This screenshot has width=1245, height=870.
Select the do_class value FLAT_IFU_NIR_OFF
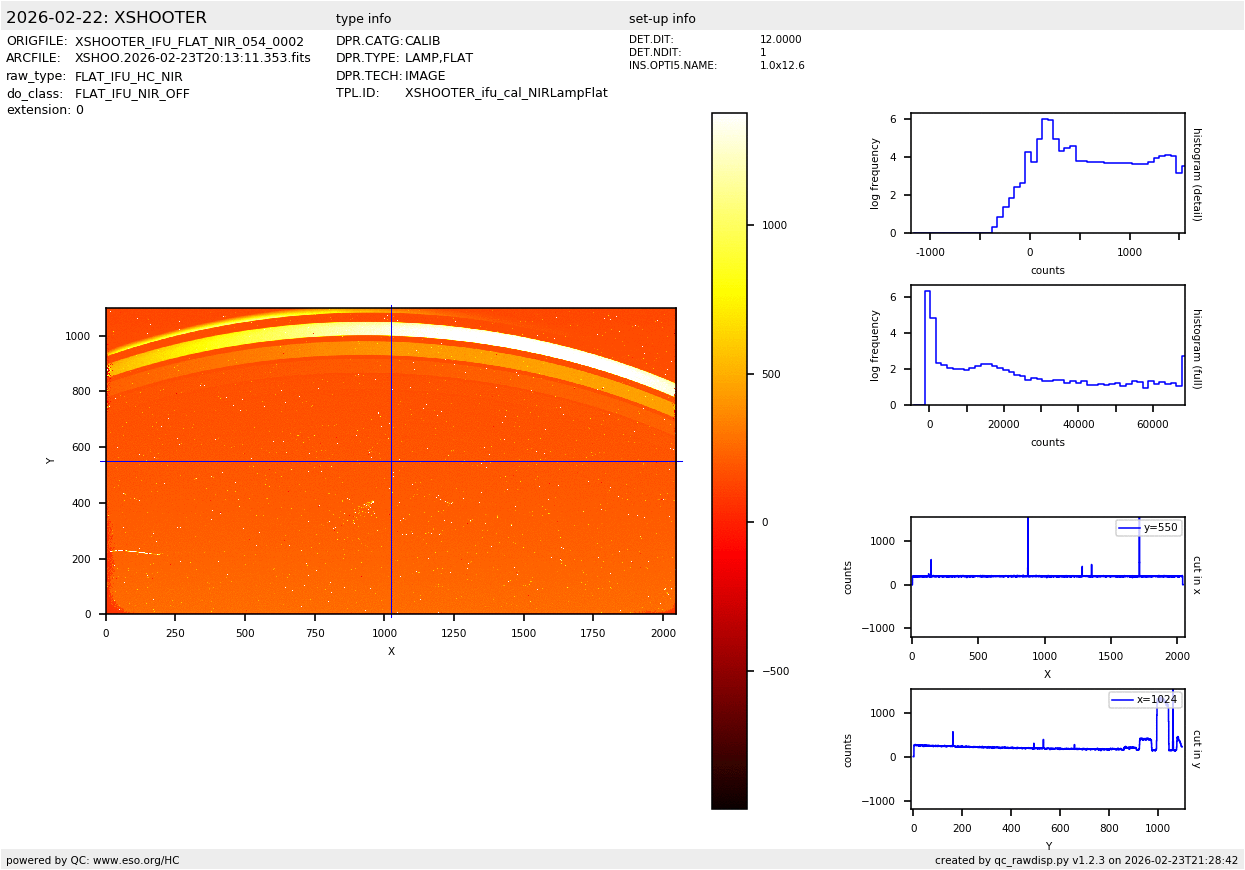tap(132, 94)
